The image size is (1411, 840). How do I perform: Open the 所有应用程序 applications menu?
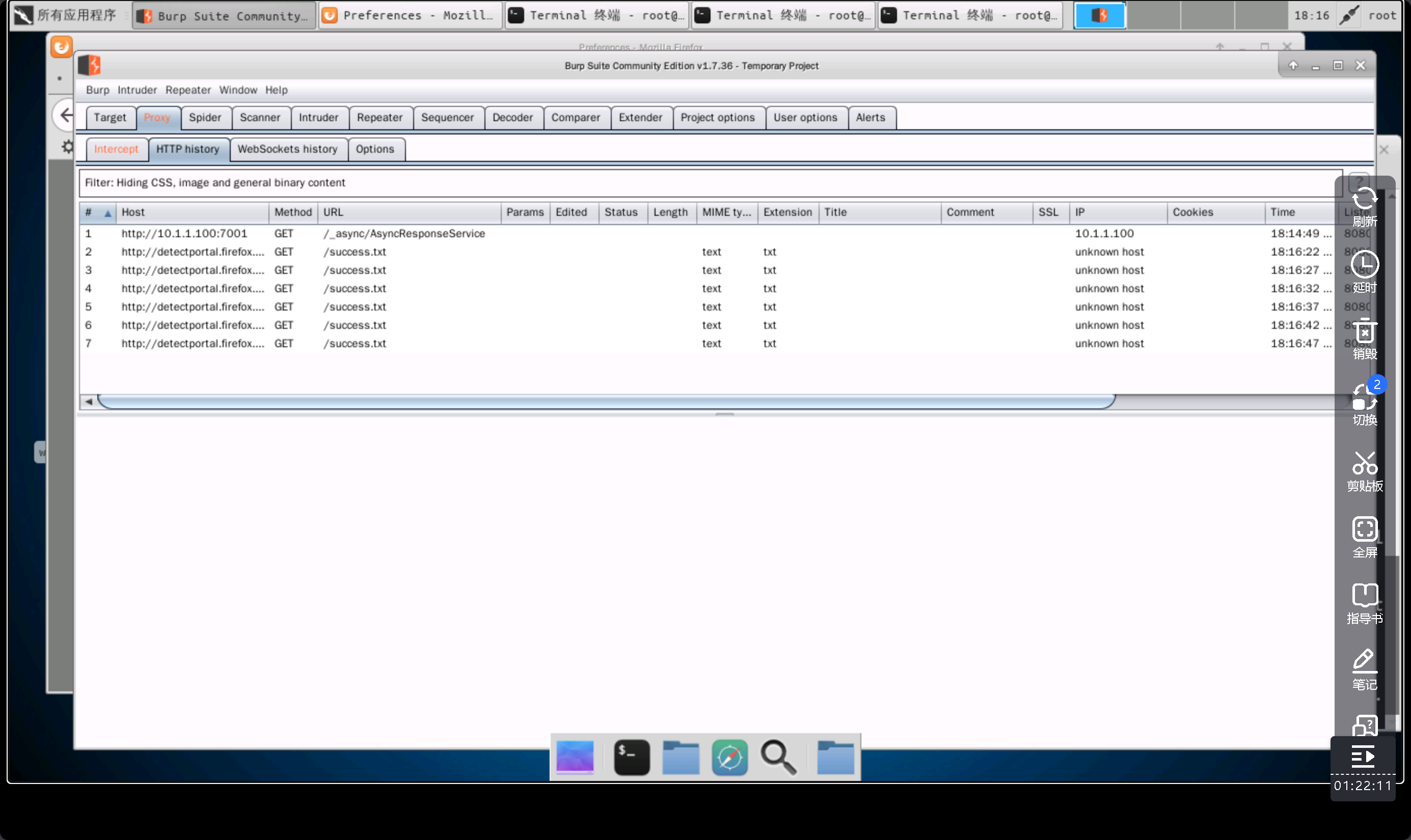click(x=65, y=15)
